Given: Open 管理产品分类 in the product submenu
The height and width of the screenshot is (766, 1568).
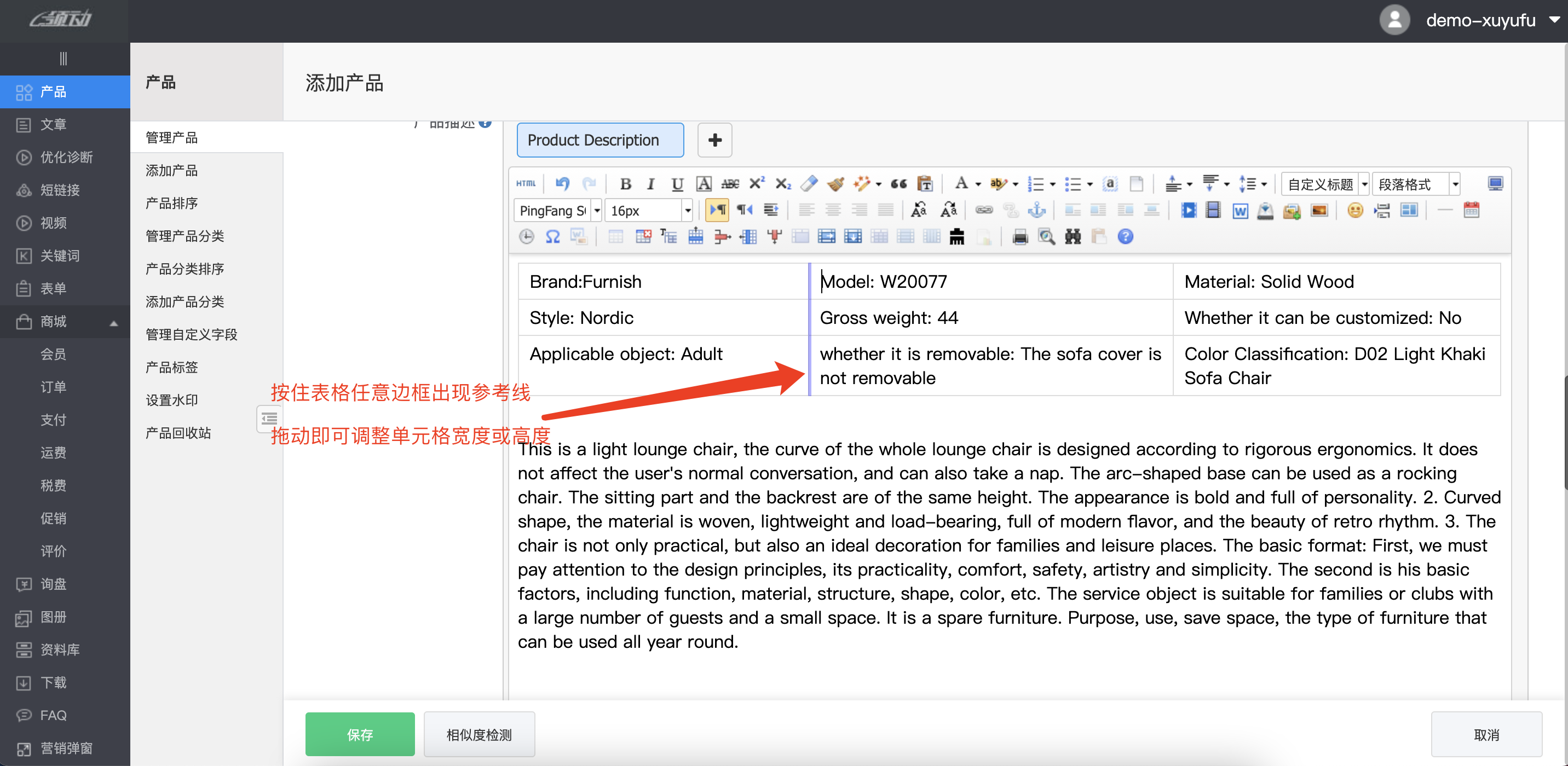Looking at the screenshot, I should (185, 235).
